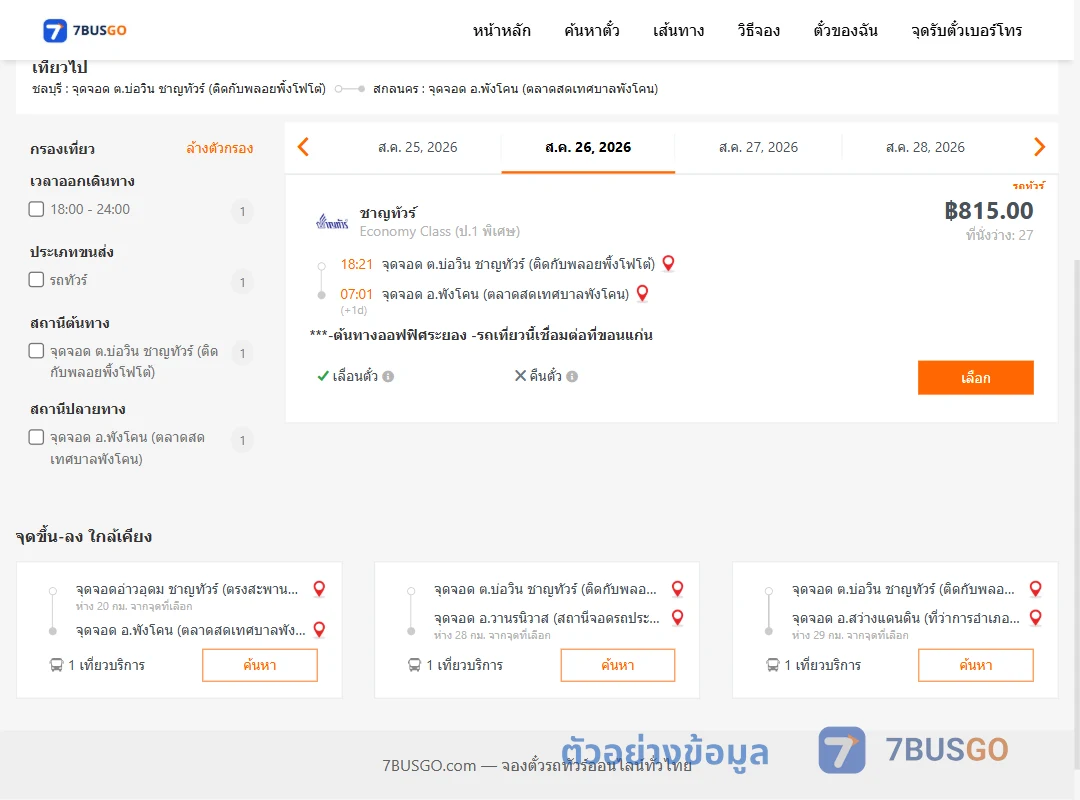Click ห่าง 28 กม. จากจุดที่เลือก distance note
This screenshot has width=1080, height=800.
click(492, 635)
